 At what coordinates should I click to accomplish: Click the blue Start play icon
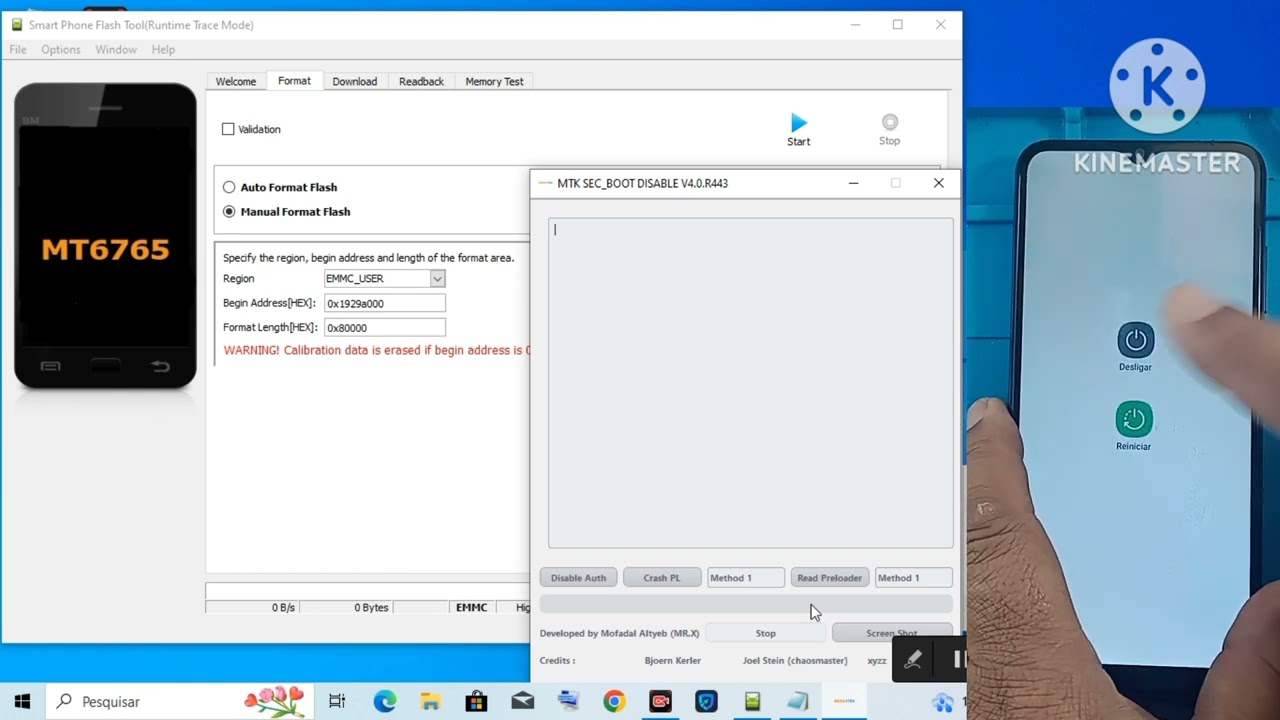799,122
